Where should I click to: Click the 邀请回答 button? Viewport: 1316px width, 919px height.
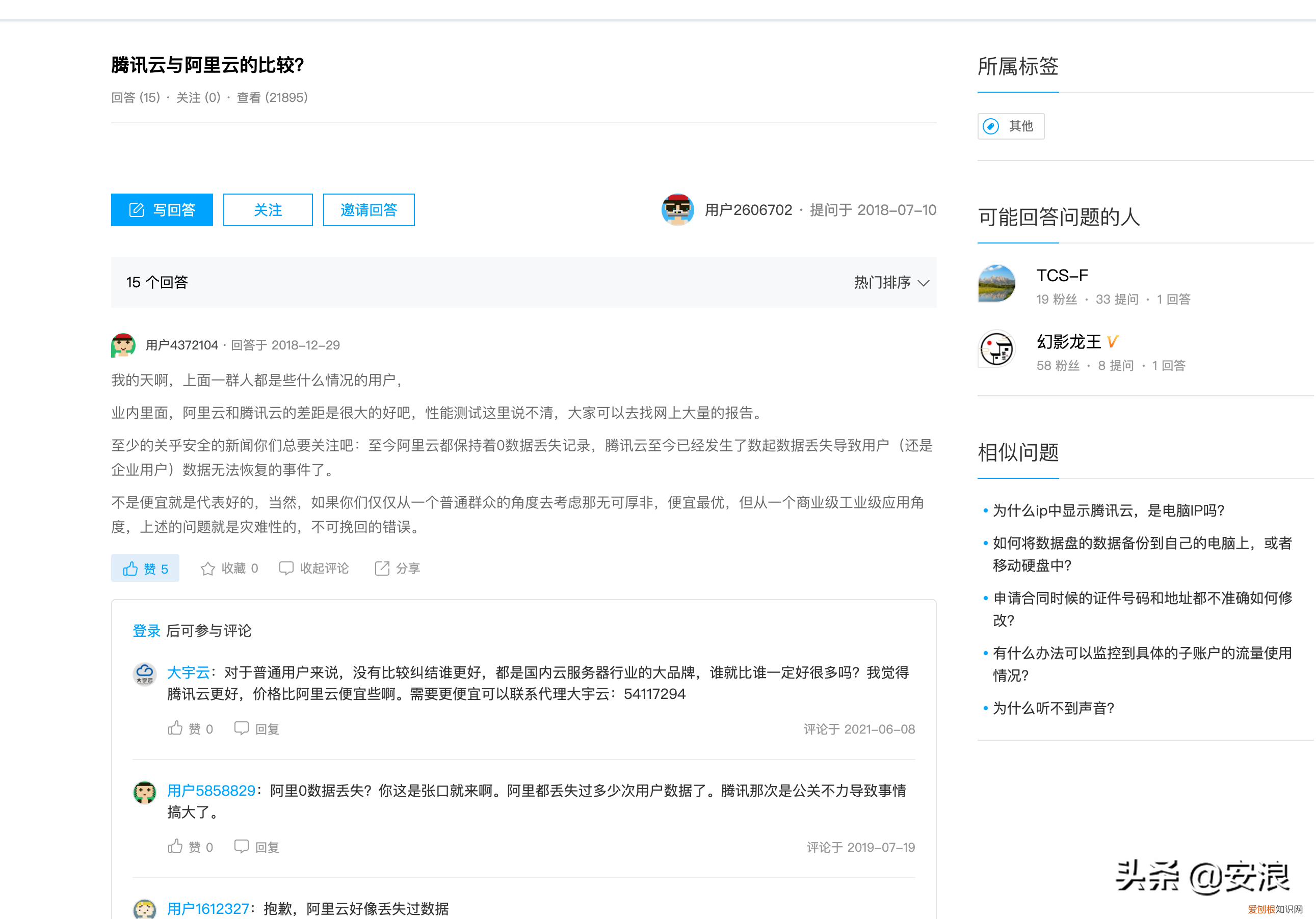[x=369, y=210]
